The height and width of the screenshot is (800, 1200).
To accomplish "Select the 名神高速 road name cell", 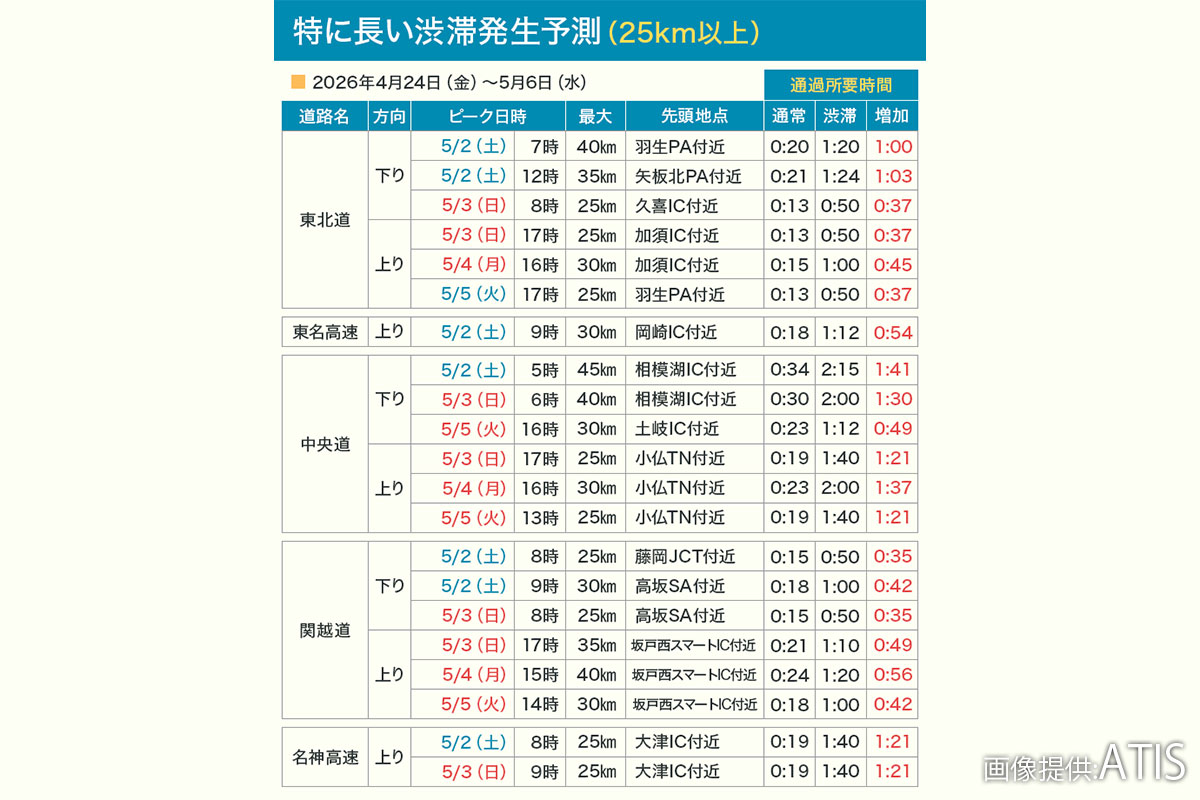I will (x=323, y=757).
